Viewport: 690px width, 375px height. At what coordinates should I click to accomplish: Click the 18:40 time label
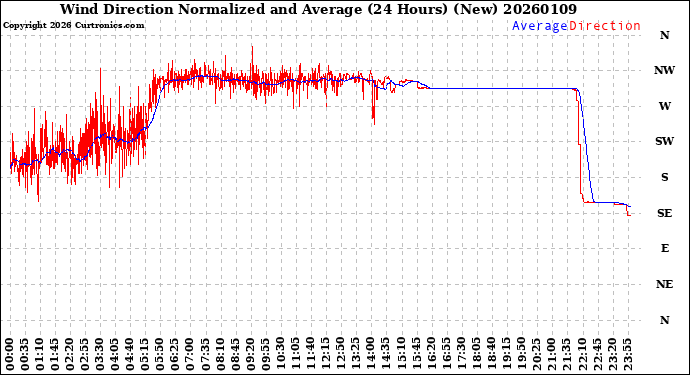click(x=491, y=355)
